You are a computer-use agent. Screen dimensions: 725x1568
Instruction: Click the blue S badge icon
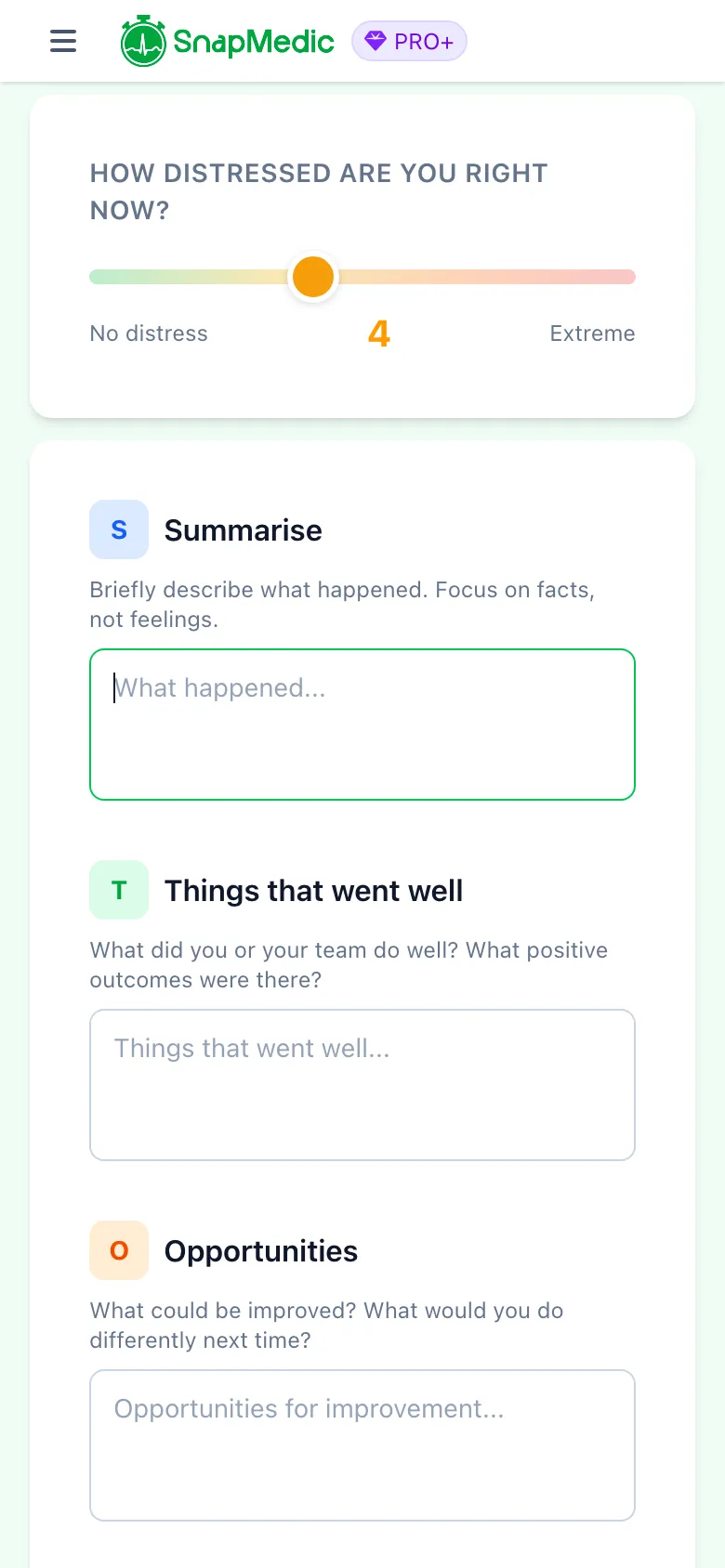119,529
